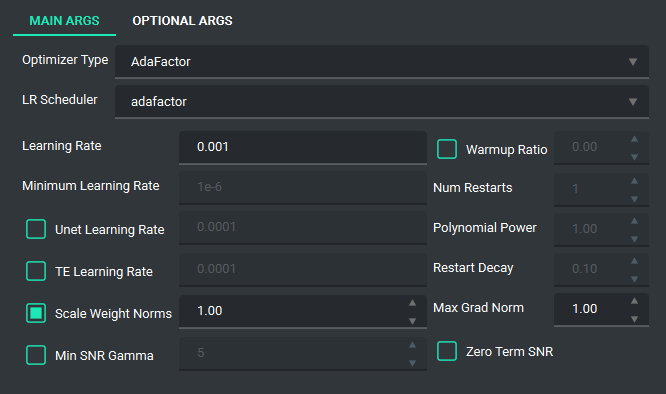Screen dimensions: 666x394
Task: Click Num Restarts down arrow
Action: [x=634, y=199]
